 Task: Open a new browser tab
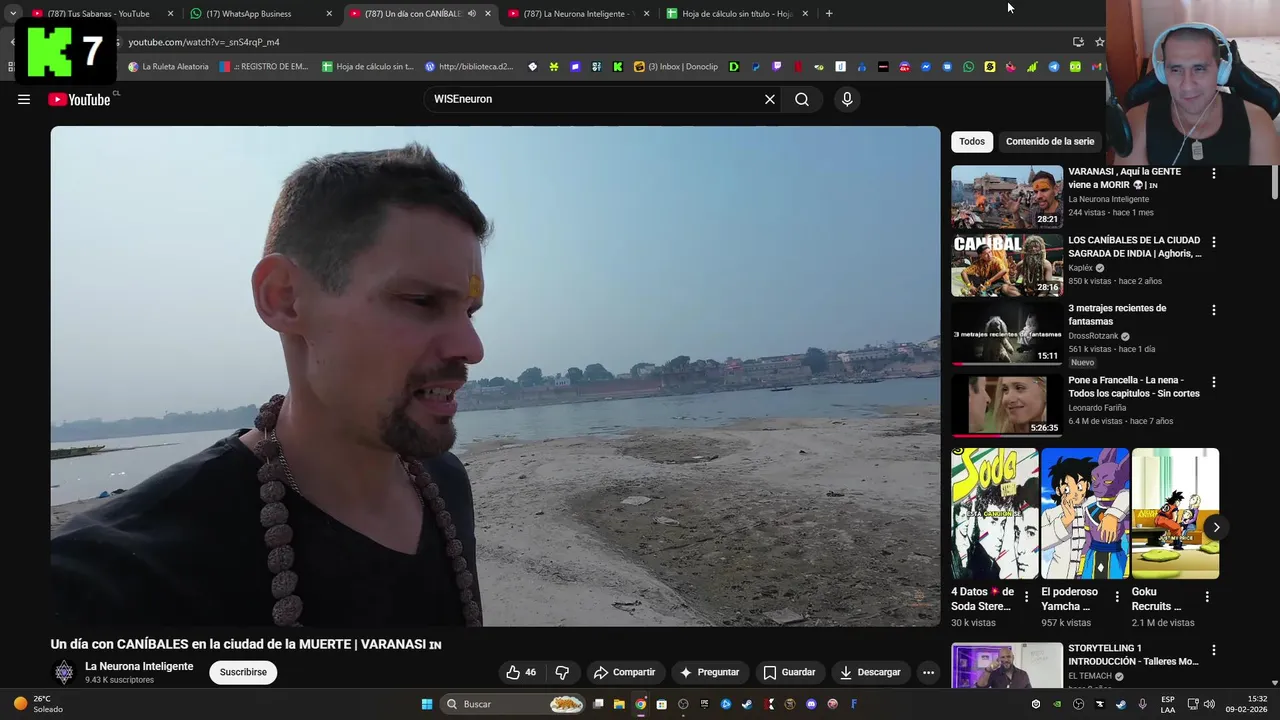(829, 14)
